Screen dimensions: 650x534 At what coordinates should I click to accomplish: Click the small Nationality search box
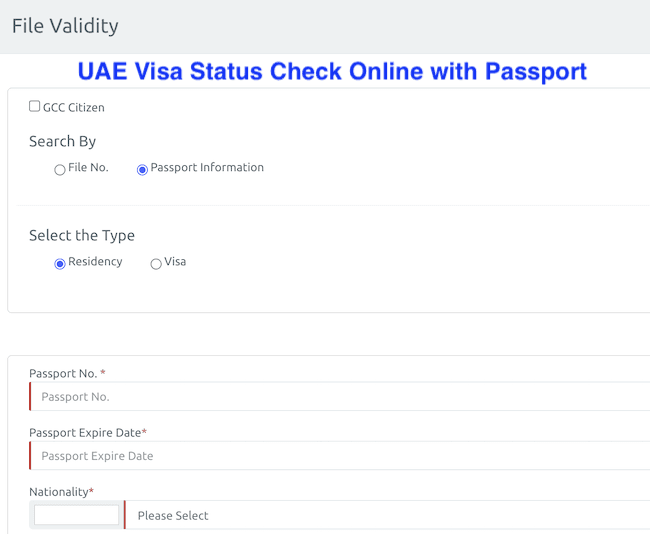76,515
